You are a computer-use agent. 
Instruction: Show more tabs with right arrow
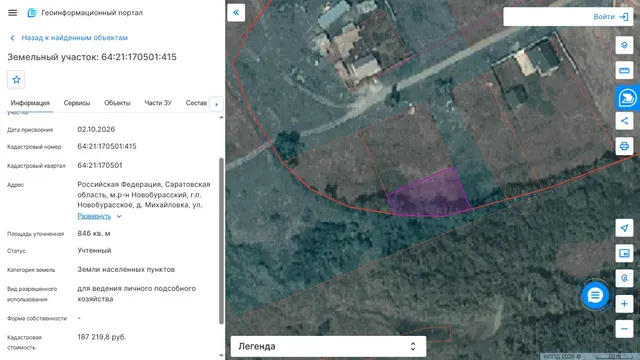click(x=216, y=104)
